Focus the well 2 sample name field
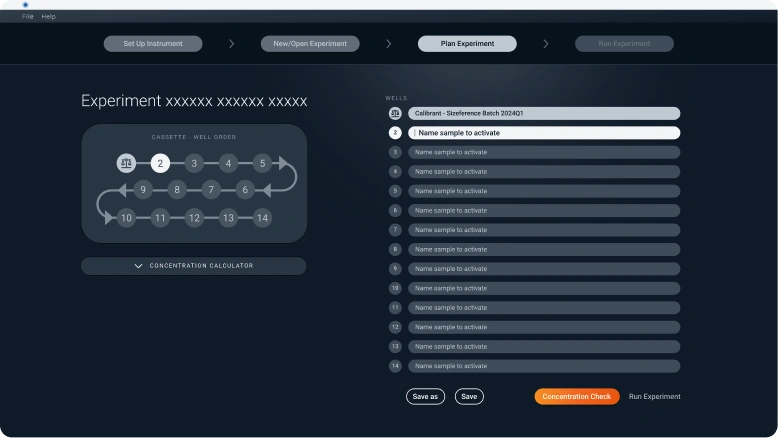The image size is (778, 438). click(x=544, y=133)
